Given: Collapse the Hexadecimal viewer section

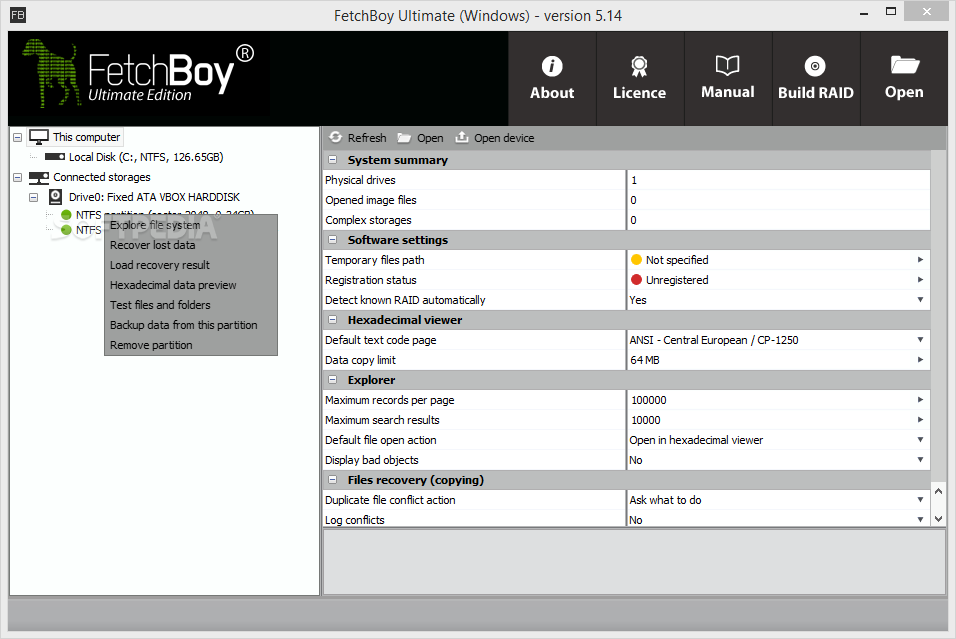Looking at the screenshot, I should click(332, 320).
